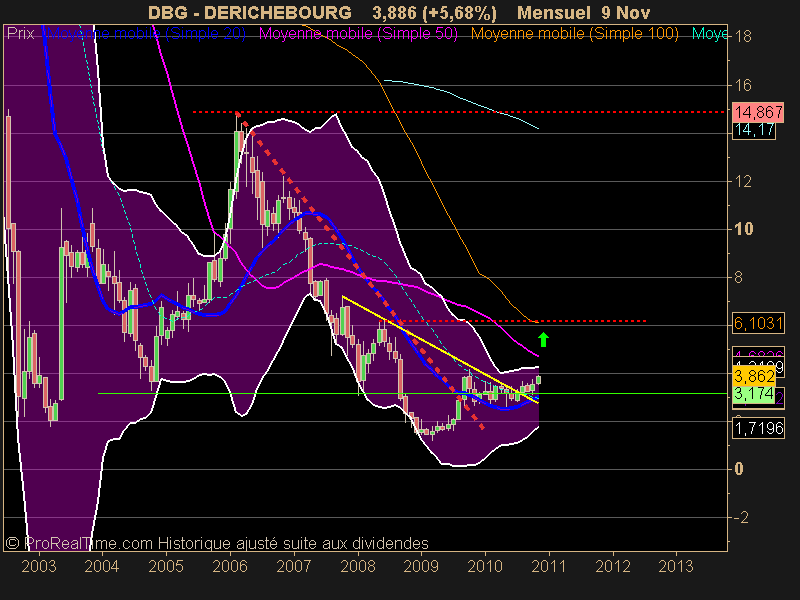Select the "2007" year on time axis

point(294,566)
